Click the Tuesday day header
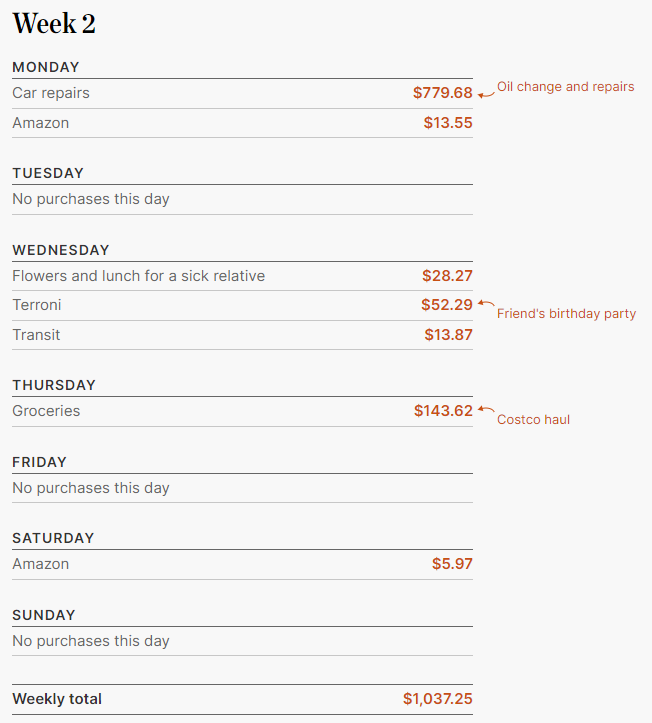652x723 pixels. 48,173
